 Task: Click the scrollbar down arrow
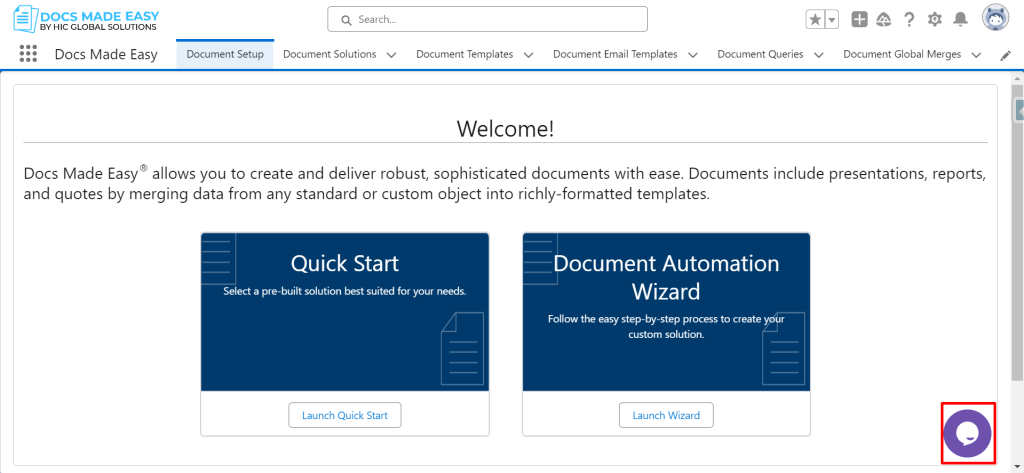tap(1017, 467)
